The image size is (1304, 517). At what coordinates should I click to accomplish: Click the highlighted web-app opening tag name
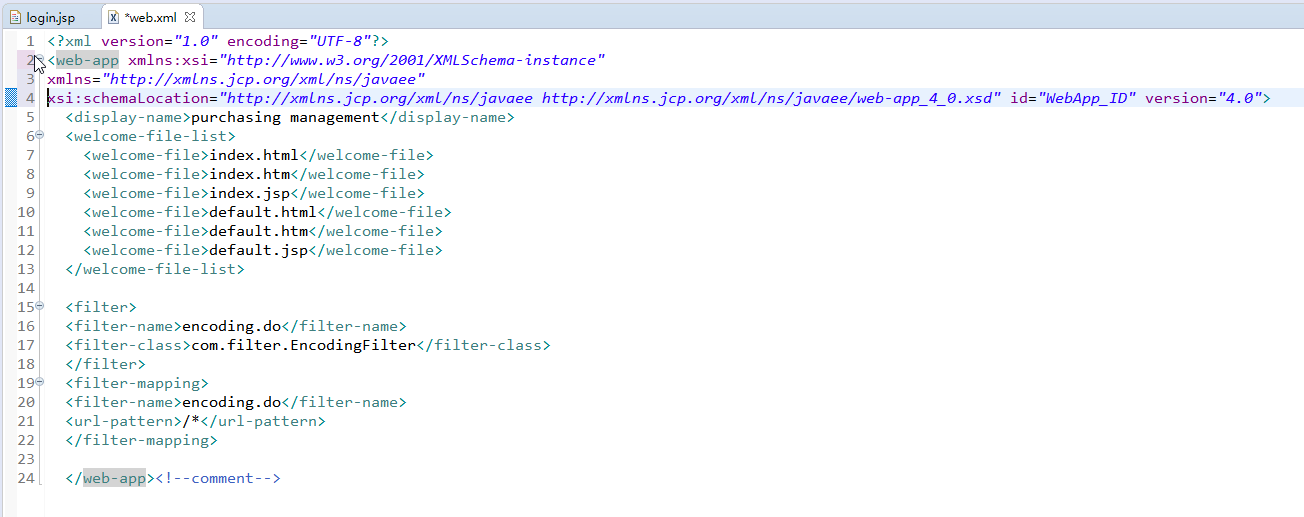coord(87,60)
